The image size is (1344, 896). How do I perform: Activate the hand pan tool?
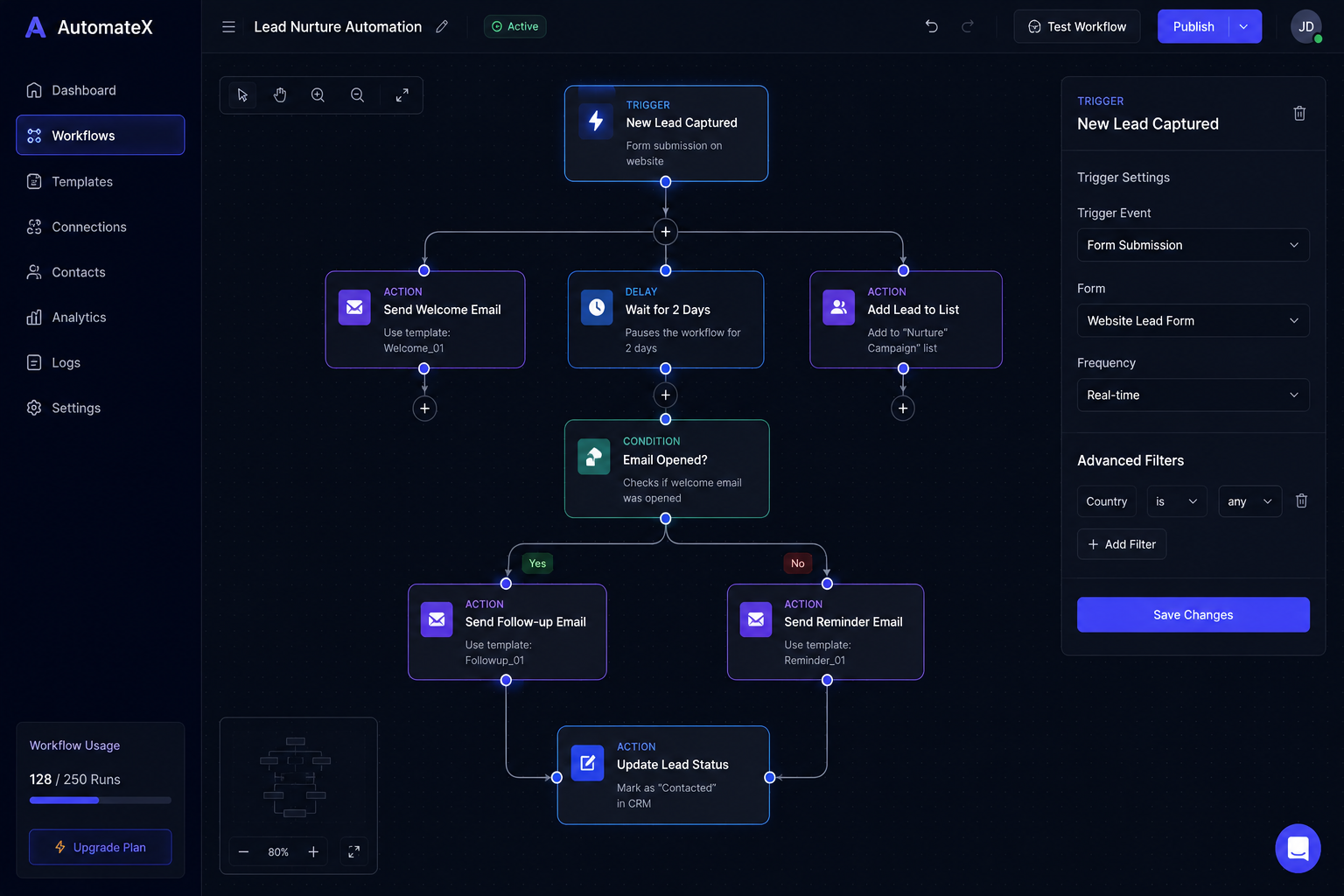coord(280,95)
